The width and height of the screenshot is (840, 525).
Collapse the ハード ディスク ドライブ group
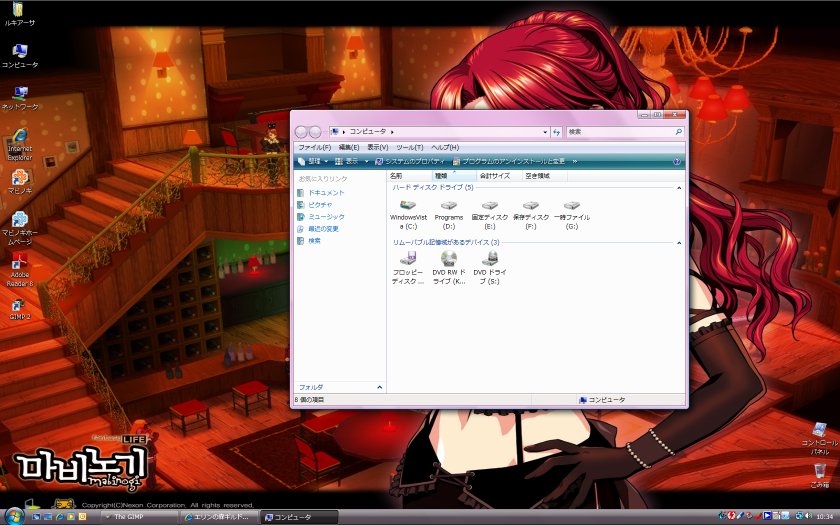pyautogui.click(x=679, y=188)
